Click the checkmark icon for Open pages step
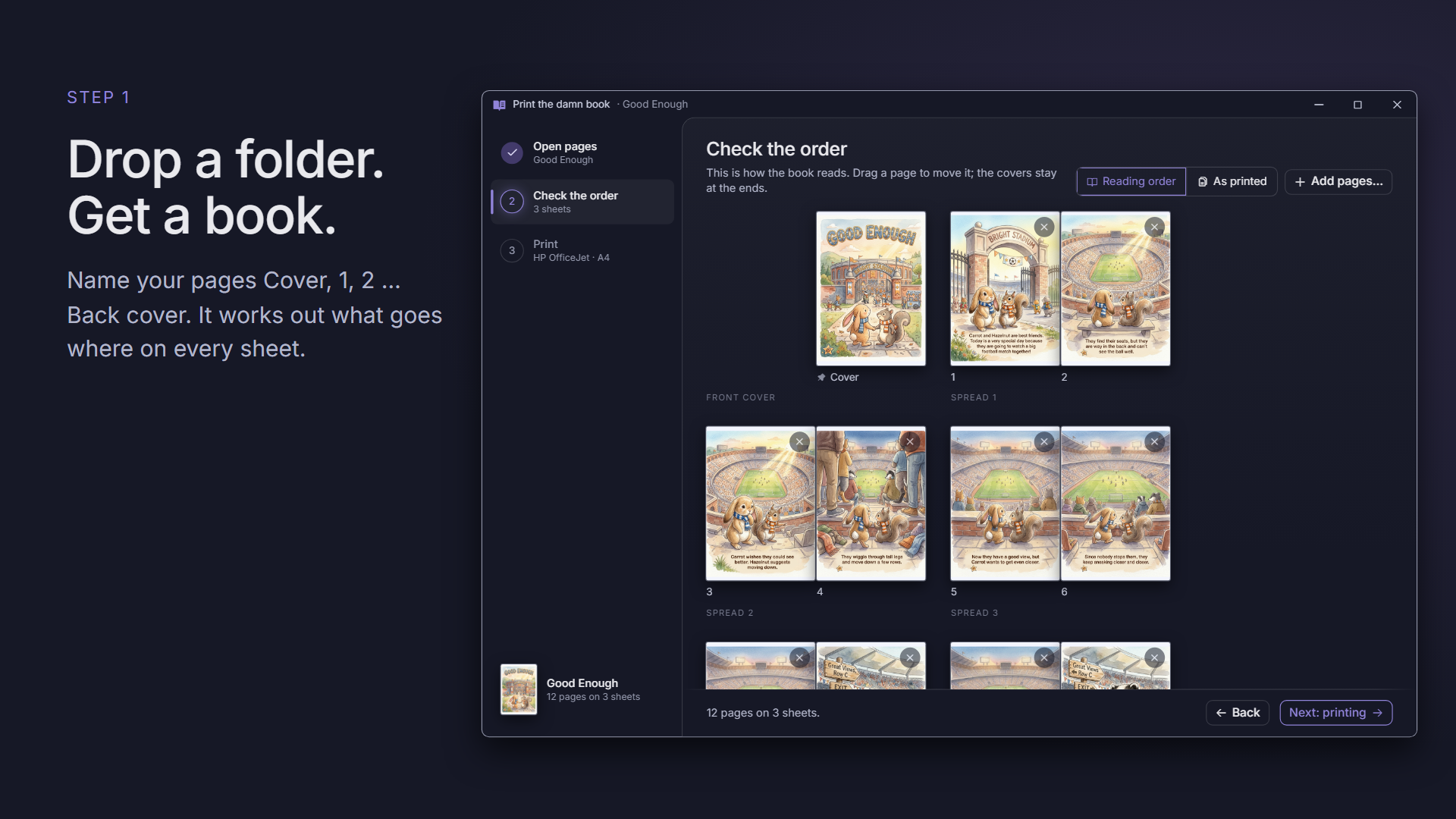 [512, 152]
